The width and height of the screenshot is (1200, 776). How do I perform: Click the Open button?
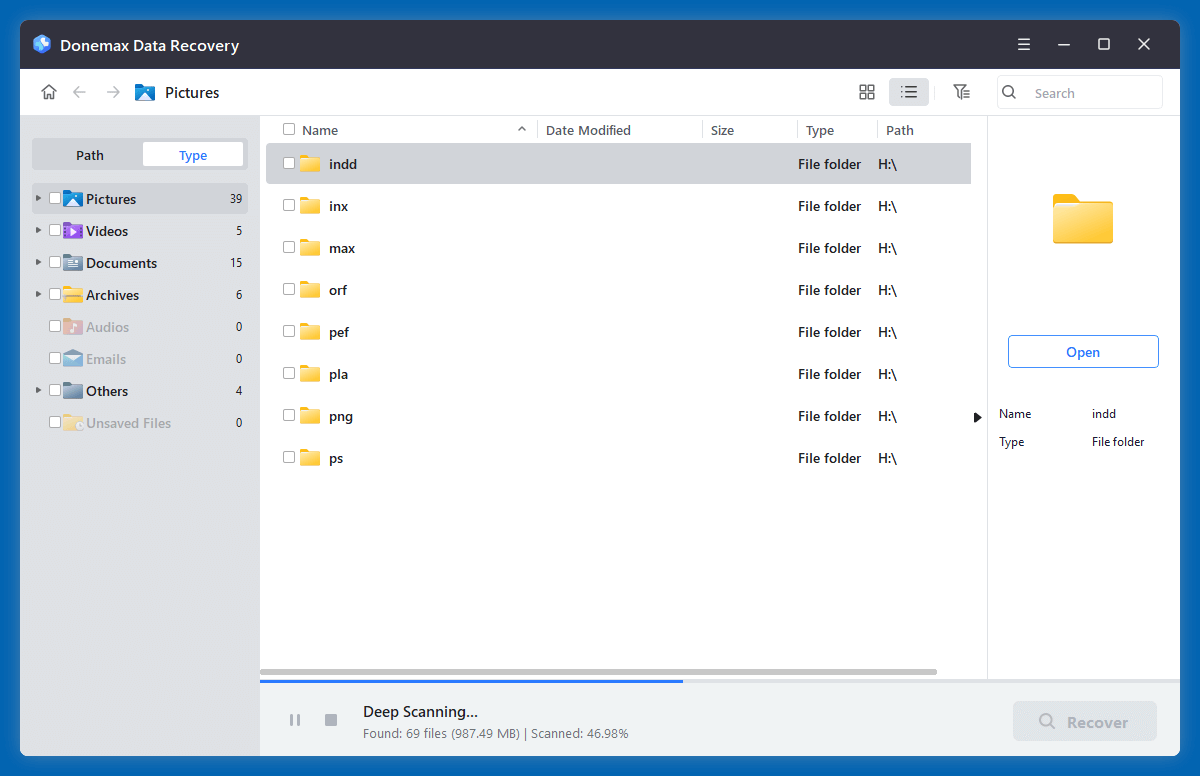pyautogui.click(x=1083, y=351)
